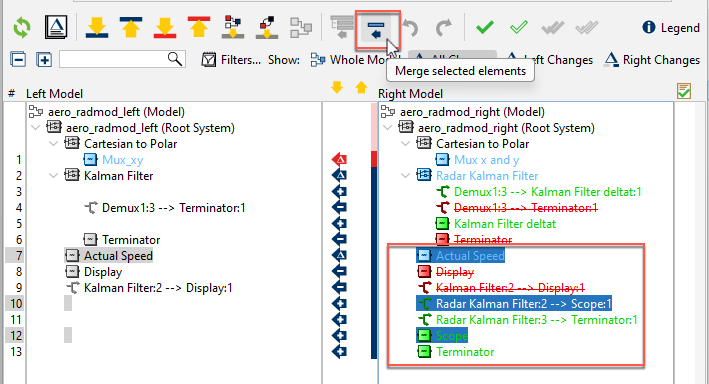This screenshot has width=709, height=384.
Task: Click the model triangle page icon
Action: 56,27
